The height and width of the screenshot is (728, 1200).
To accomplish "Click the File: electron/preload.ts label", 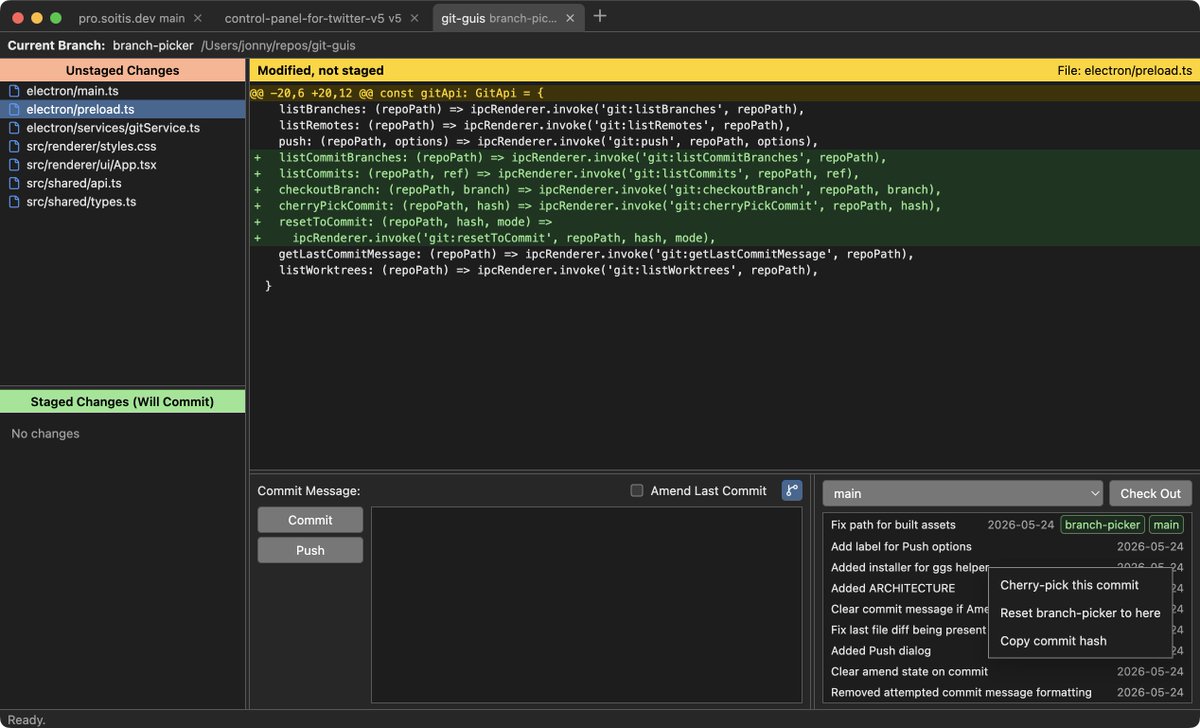I will point(1124,70).
